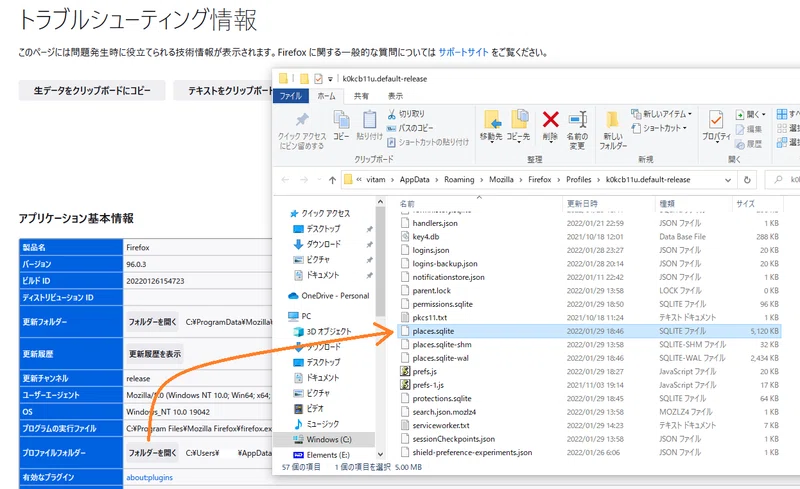This screenshot has height=489, width=800.
Task: Click Mozilla in the address path
Action: point(501,180)
